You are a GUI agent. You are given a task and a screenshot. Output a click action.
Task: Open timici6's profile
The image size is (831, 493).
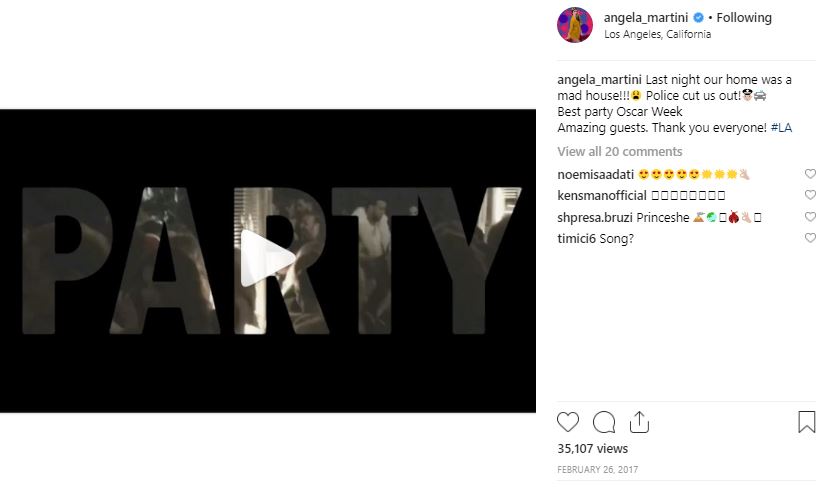point(577,239)
